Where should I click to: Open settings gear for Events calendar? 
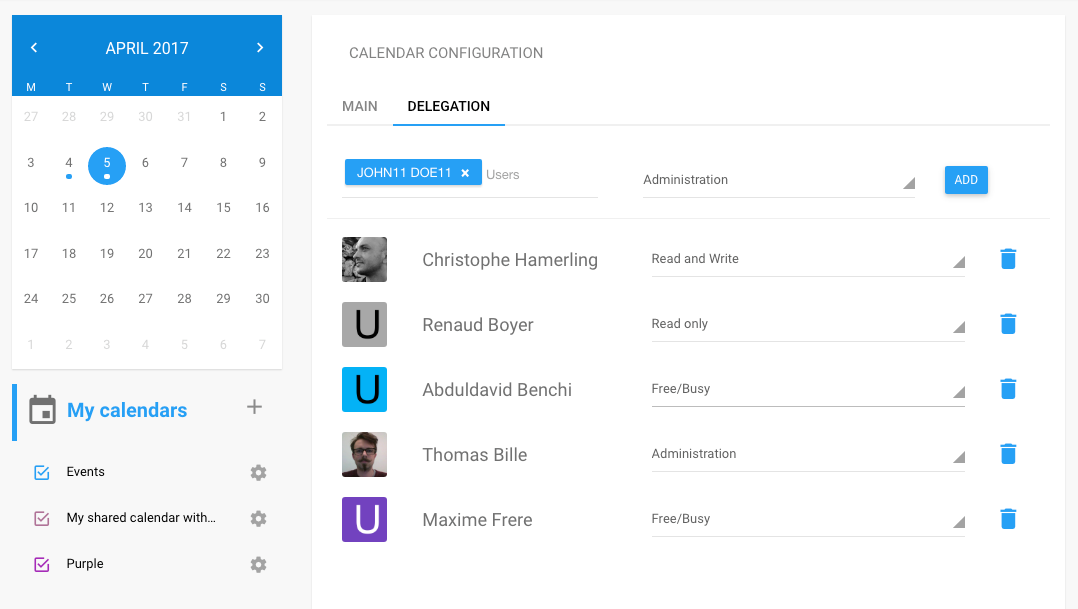point(258,472)
